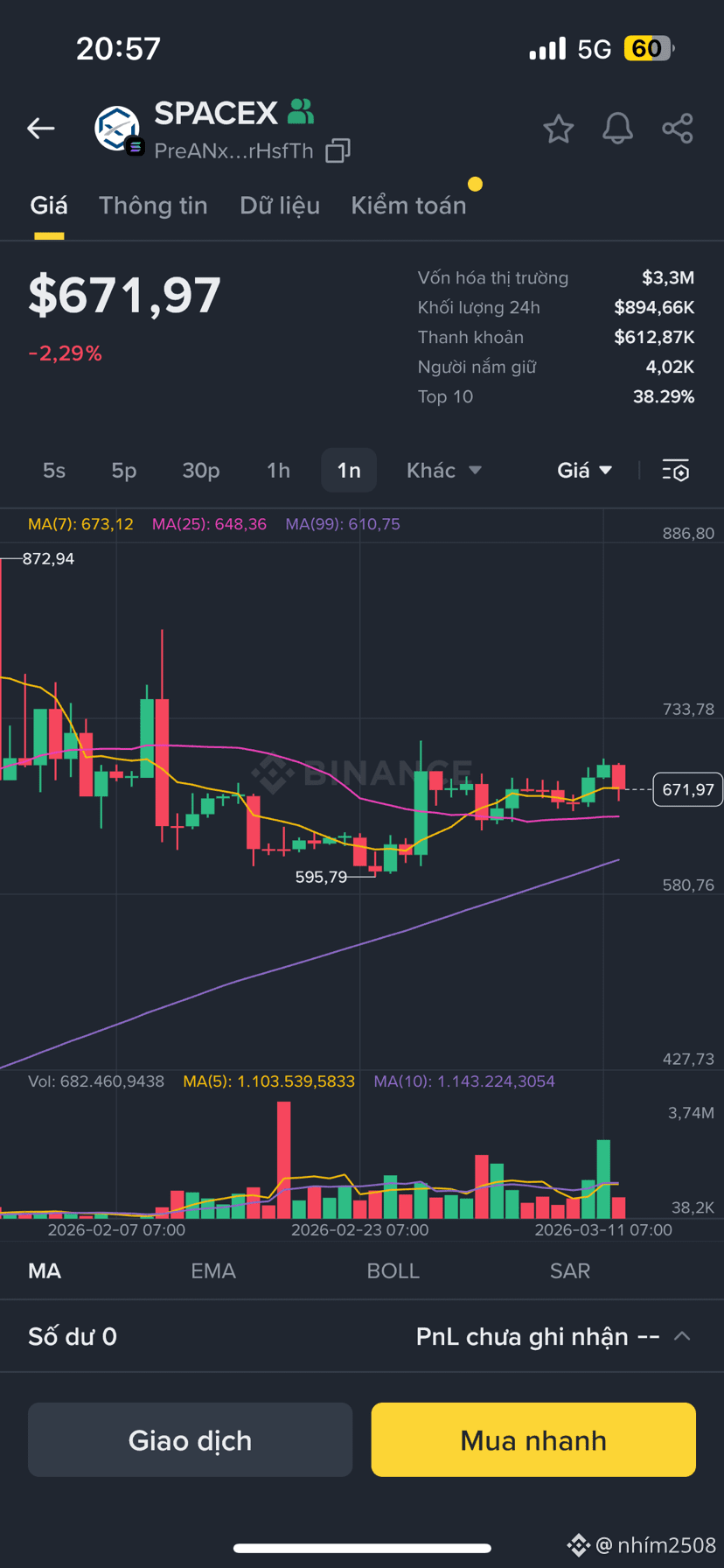
Task: Tap the volume MA(10) legend
Action: click(x=464, y=1081)
